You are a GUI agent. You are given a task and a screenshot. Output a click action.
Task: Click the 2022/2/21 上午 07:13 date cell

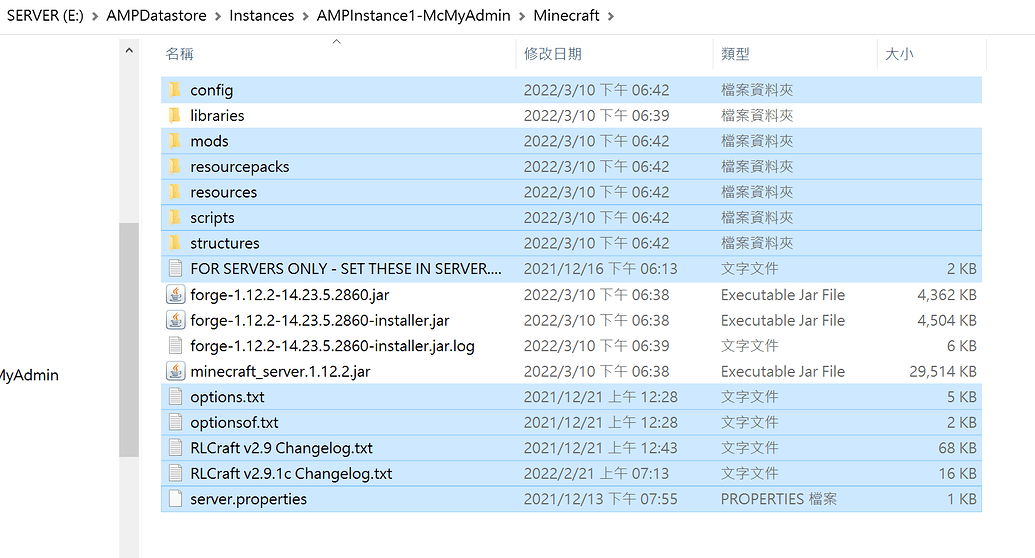pos(596,473)
